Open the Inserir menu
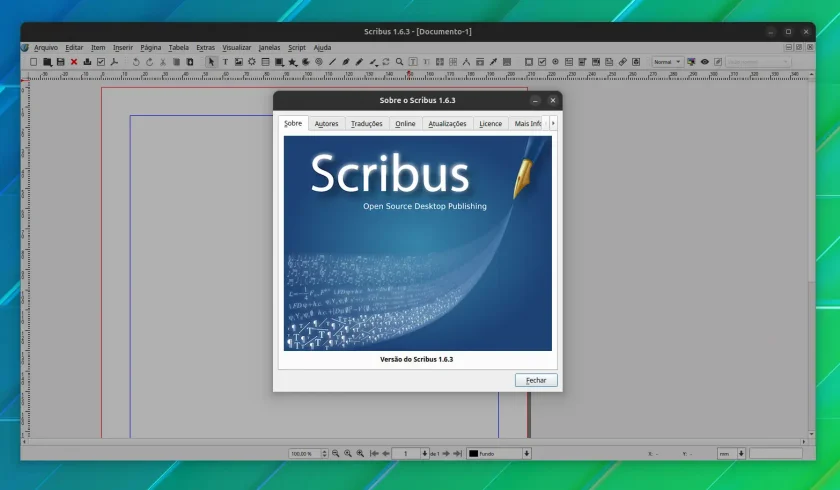 (123, 48)
